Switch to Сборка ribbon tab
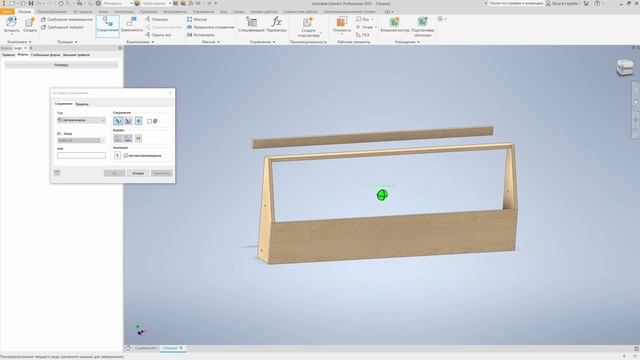The width and height of the screenshot is (640, 360). (x=24, y=11)
